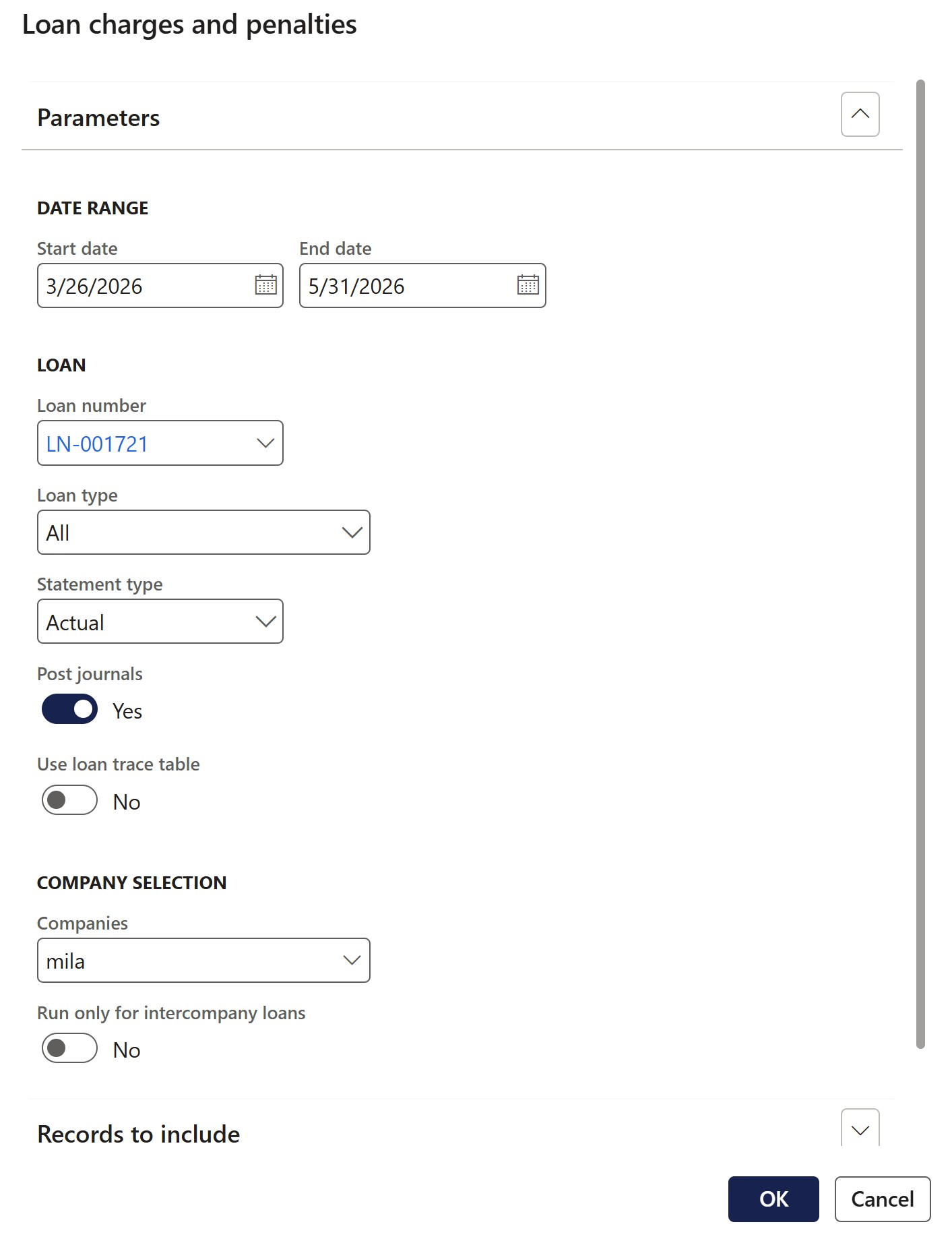This screenshot has height=1241, width=952.
Task: Click the 'Use loan trace table' label
Action: point(119,764)
